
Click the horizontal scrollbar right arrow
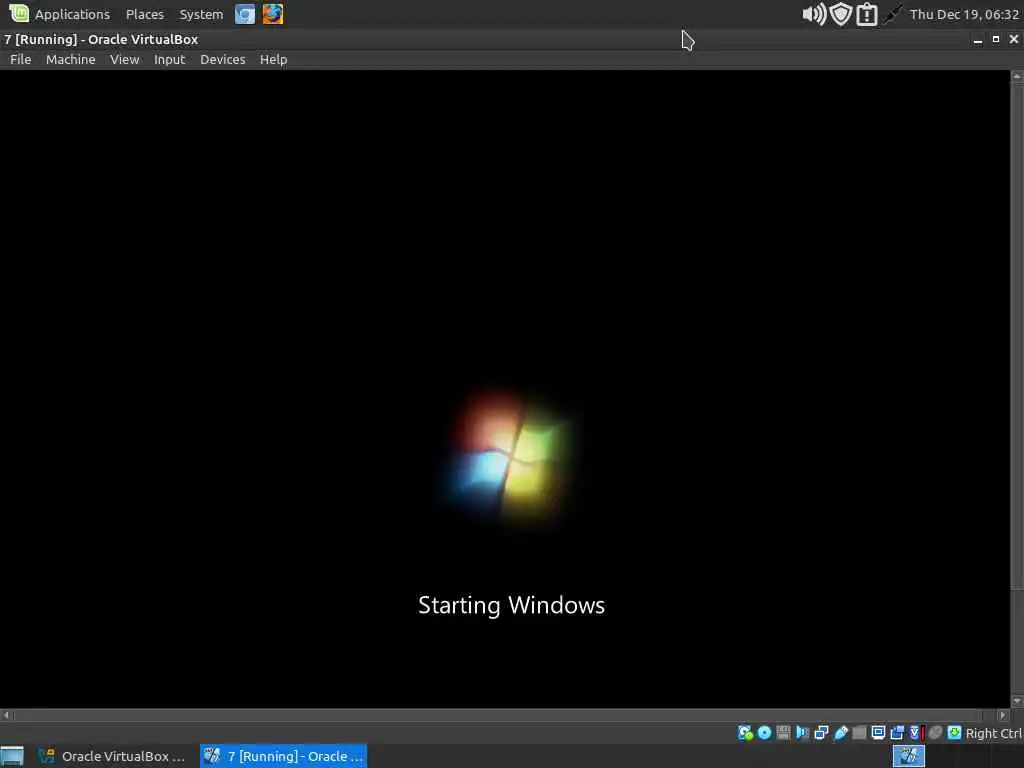[1004, 715]
